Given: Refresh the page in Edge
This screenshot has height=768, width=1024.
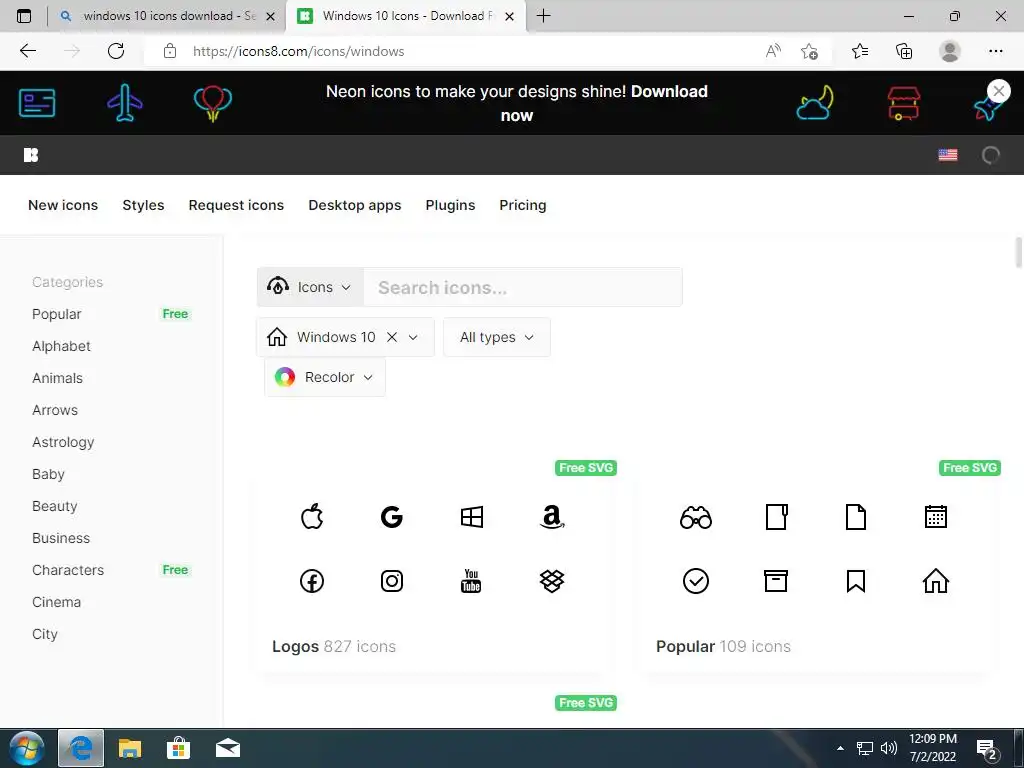Looking at the screenshot, I should tap(116, 51).
